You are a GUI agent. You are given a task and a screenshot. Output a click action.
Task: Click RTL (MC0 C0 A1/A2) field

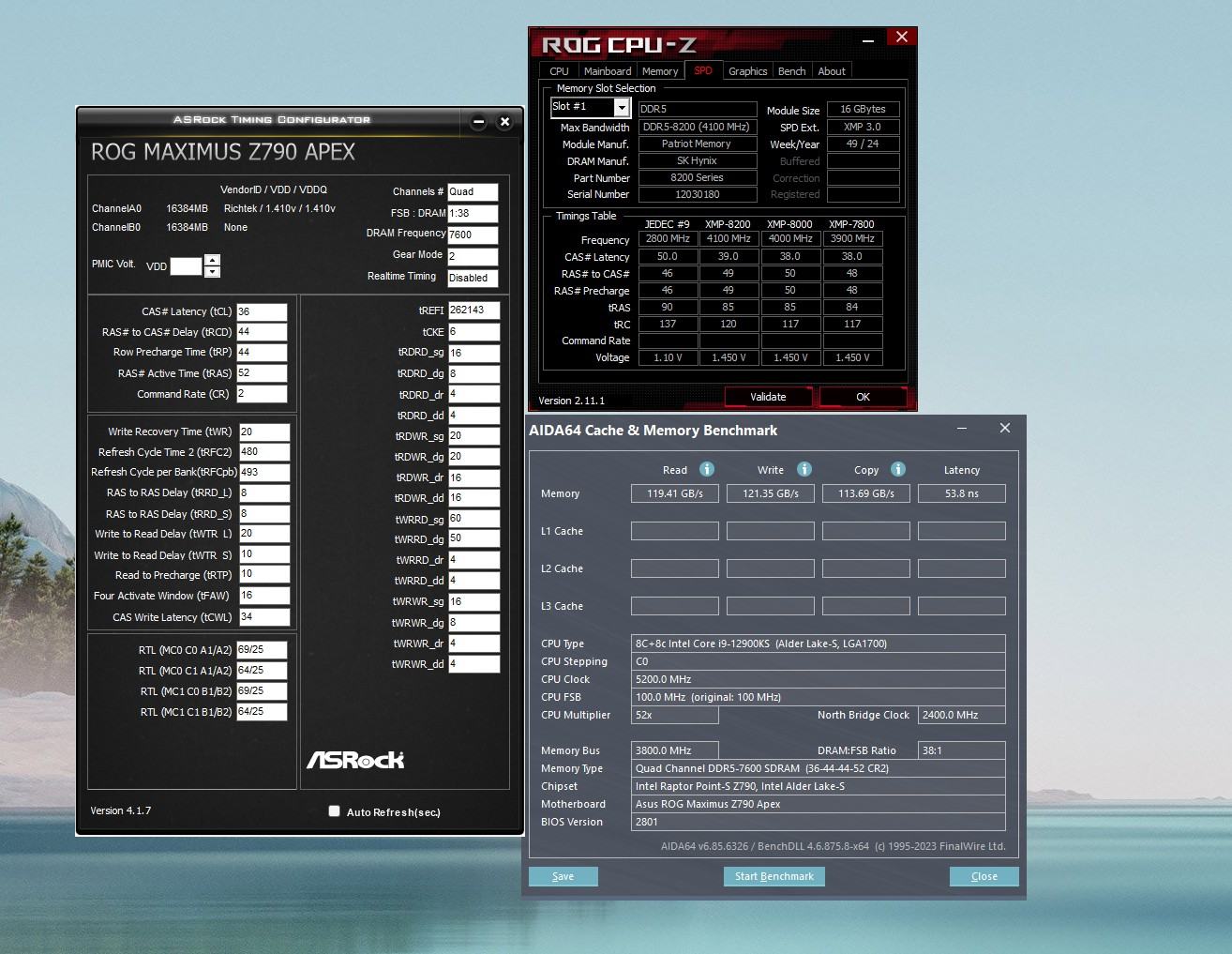tap(262, 649)
